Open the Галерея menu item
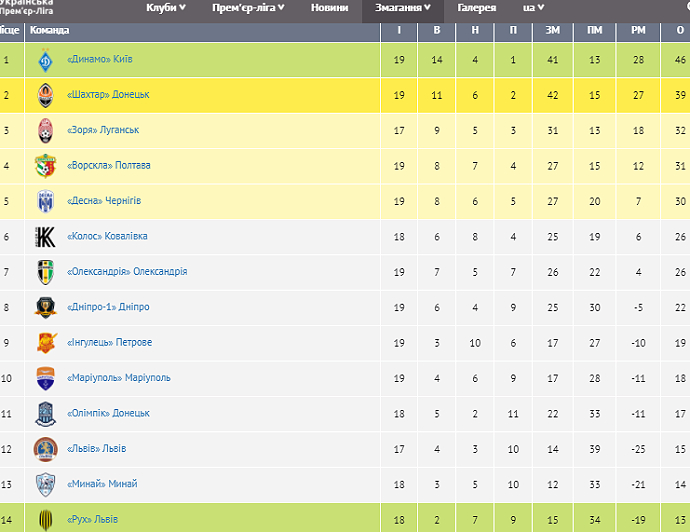This screenshot has width=690, height=532. click(477, 8)
